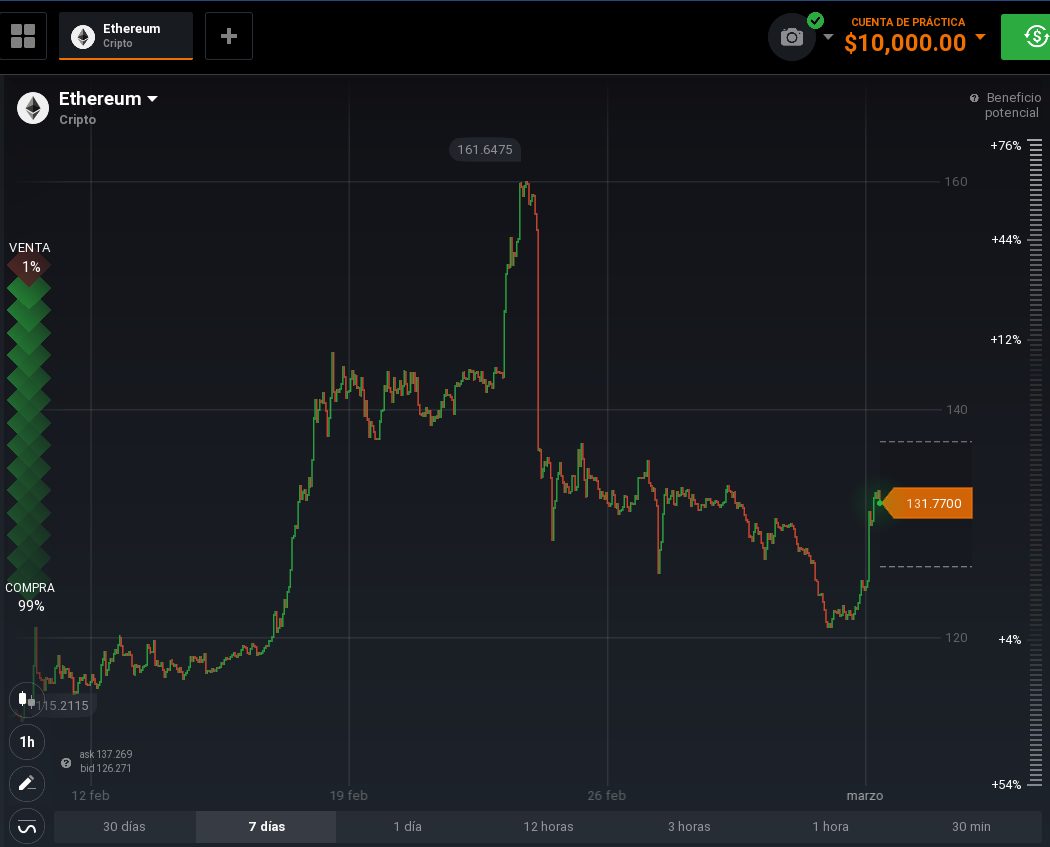Screen dimensions: 1050x847
Task: Click the marzo date label
Action: pyautogui.click(x=865, y=795)
